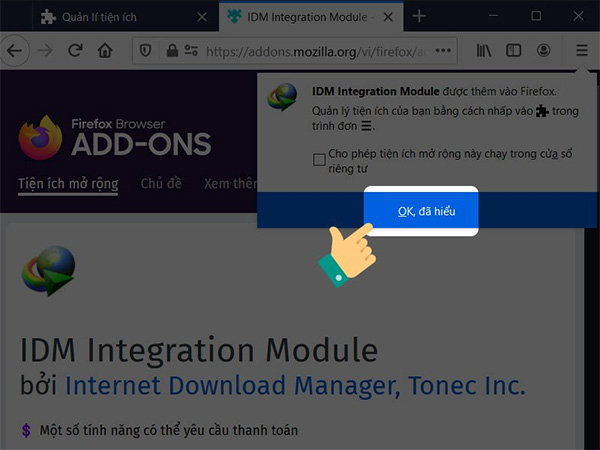This screenshot has width=600, height=450.
Task: Maximize the Firefox window
Action: click(536, 16)
